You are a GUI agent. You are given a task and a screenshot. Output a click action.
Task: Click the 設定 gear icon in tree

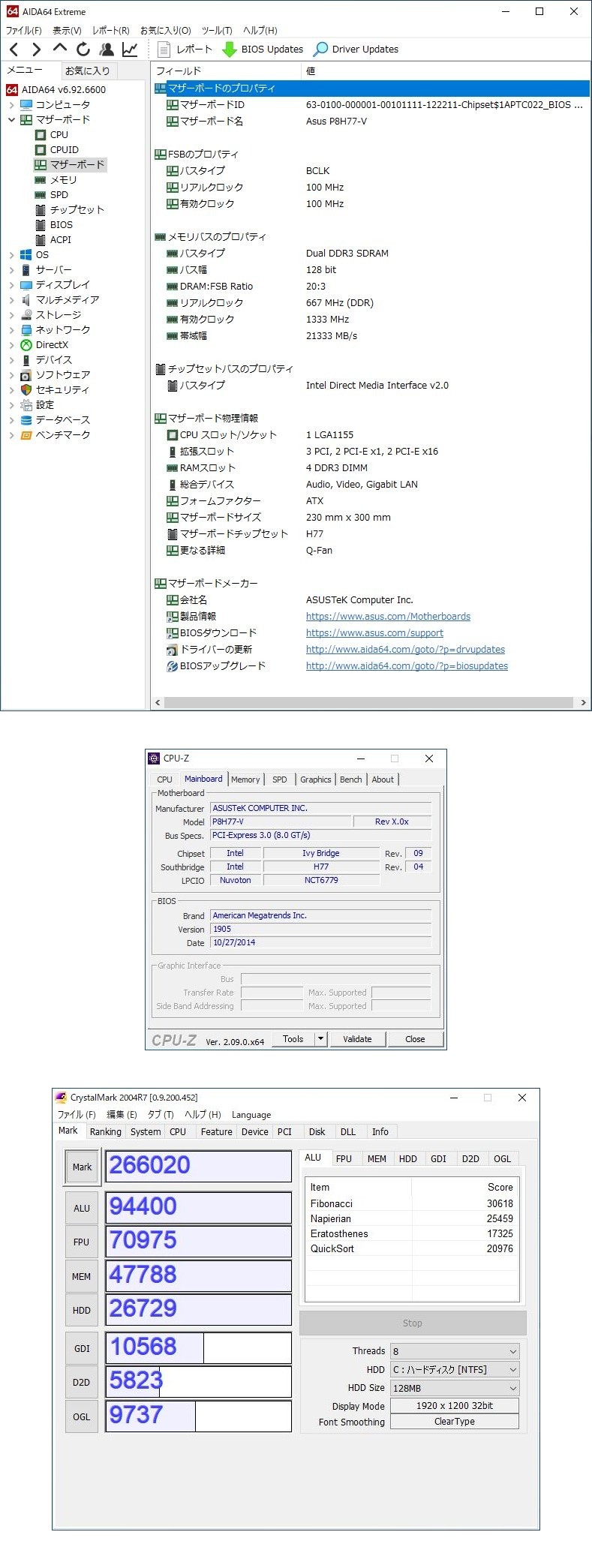(26, 405)
